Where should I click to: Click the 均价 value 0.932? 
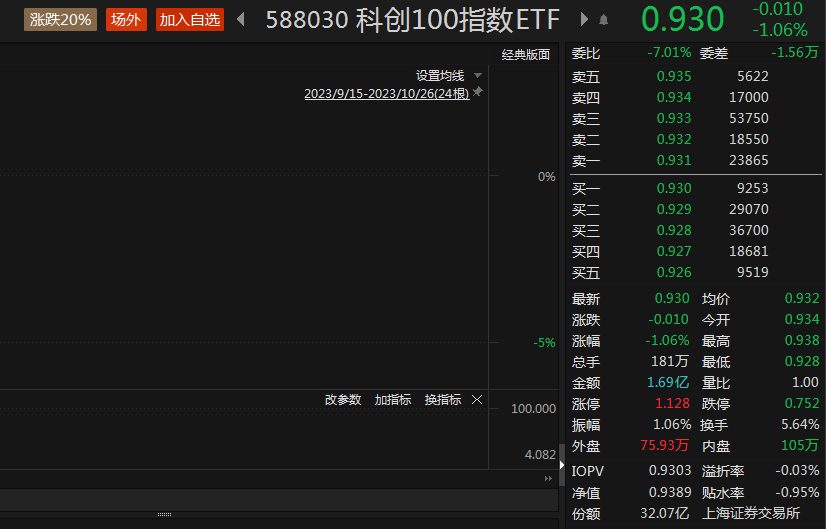tap(802, 299)
